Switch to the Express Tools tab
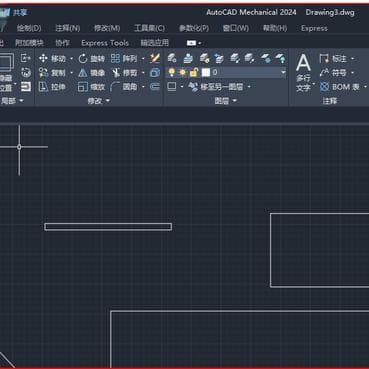Screen dimensions: 369x369 tap(105, 43)
